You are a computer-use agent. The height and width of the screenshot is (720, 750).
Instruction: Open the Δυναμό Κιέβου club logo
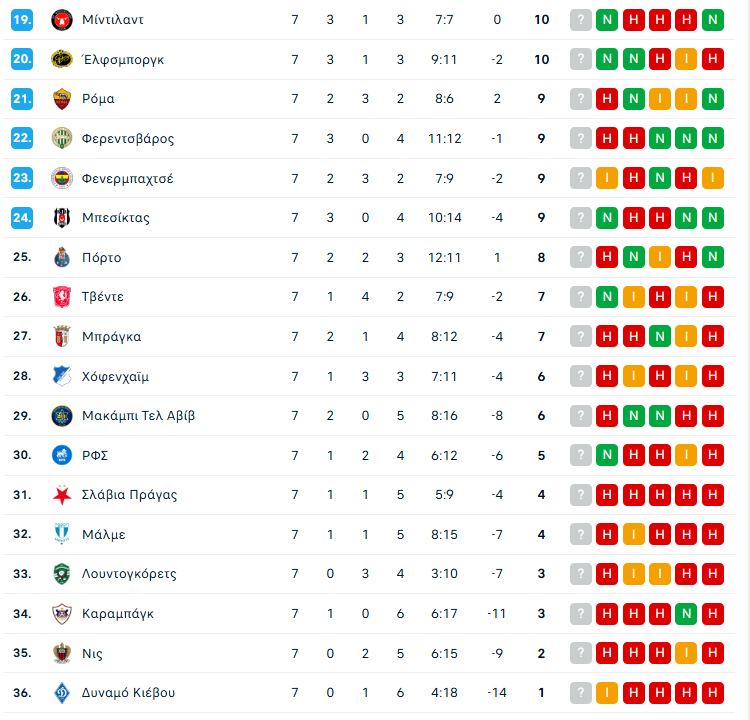click(x=62, y=693)
